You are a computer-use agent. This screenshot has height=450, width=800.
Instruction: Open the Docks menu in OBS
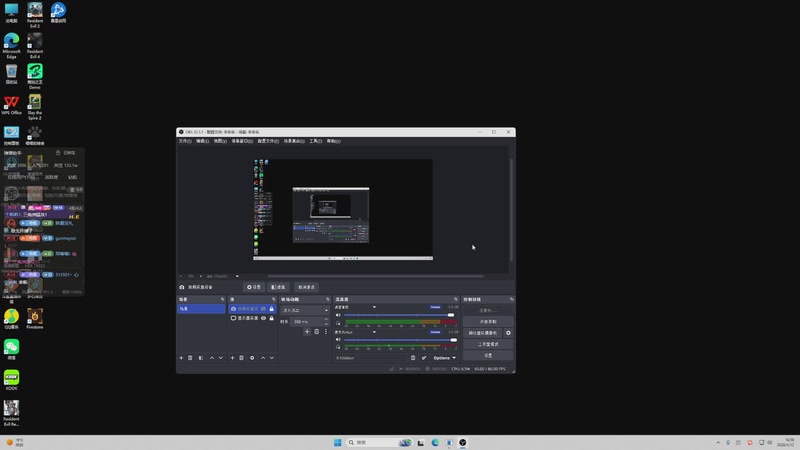tap(242, 141)
